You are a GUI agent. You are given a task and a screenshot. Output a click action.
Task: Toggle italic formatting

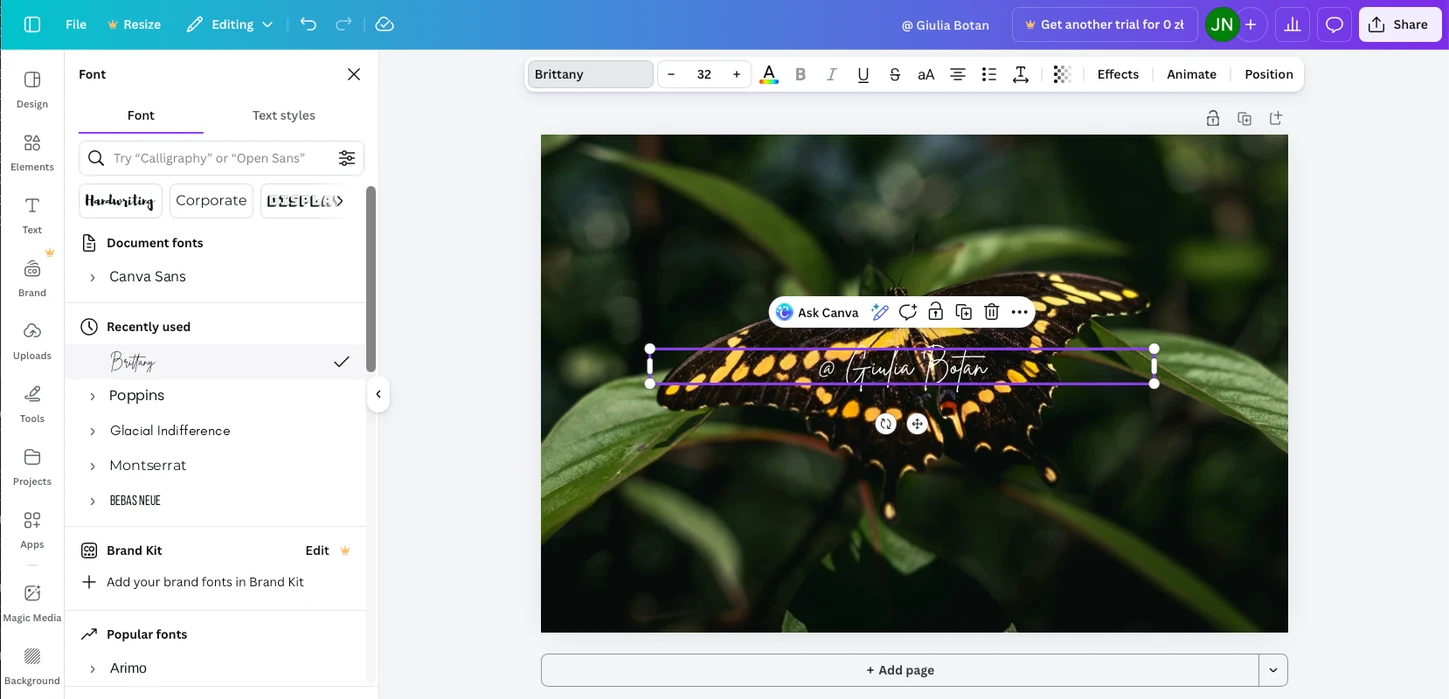point(831,73)
